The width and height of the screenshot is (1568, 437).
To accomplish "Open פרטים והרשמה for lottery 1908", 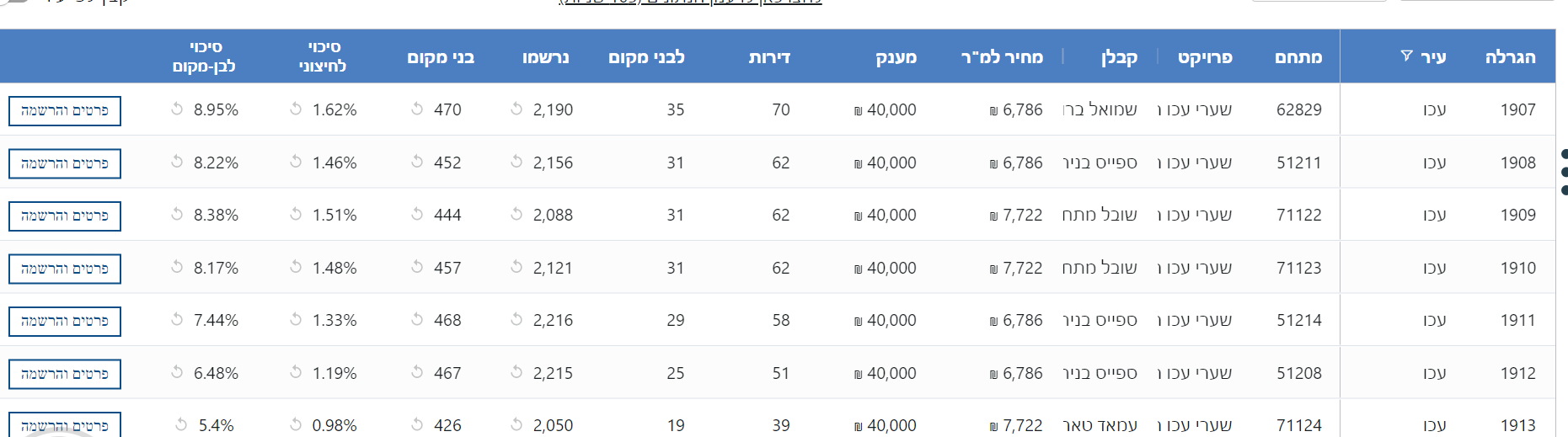I will (65, 163).
